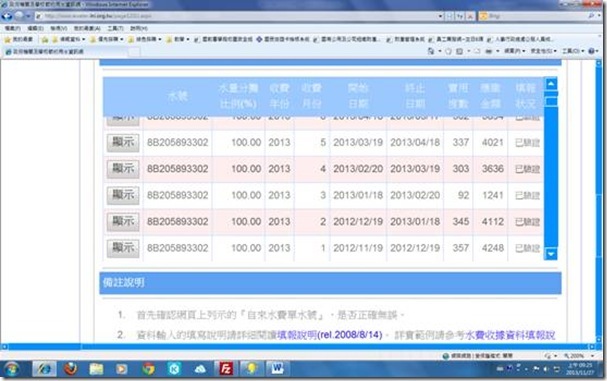The image size is (607, 381).
Task: Click the table scrollbar down arrow
Action: (551, 254)
